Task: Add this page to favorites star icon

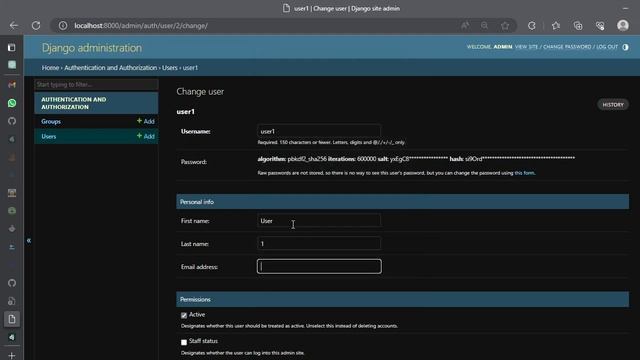Action: tap(505, 25)
